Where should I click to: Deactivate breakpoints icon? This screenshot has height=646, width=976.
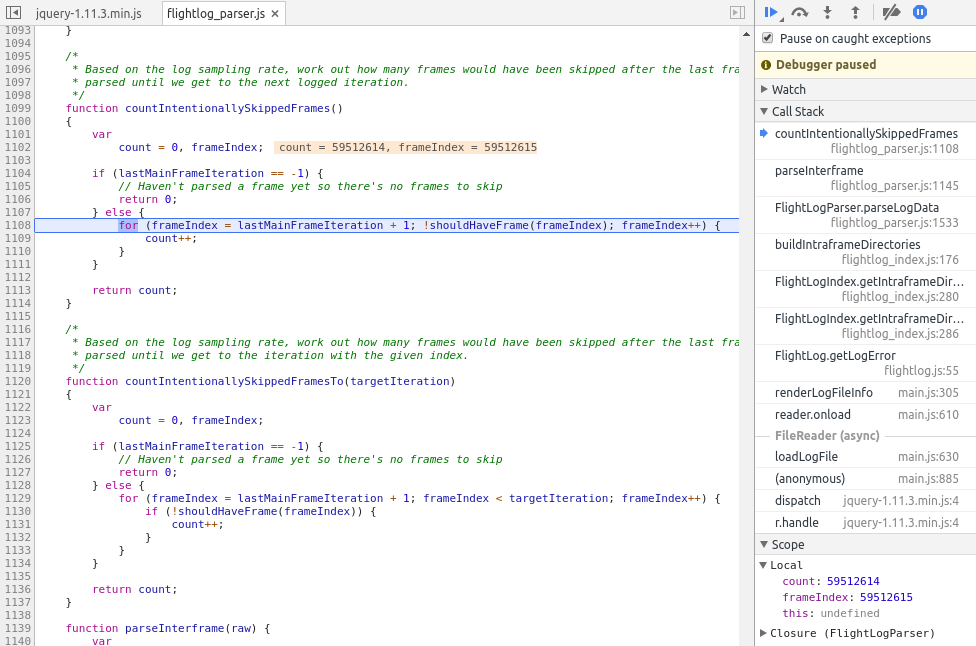pyautogui.click(x=891, y=12)
